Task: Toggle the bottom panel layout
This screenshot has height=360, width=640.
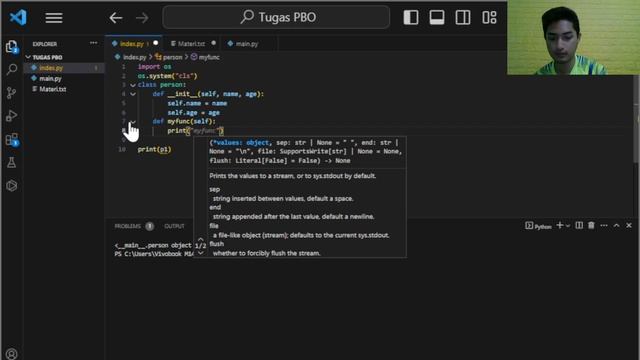Action: pos(437,18)
